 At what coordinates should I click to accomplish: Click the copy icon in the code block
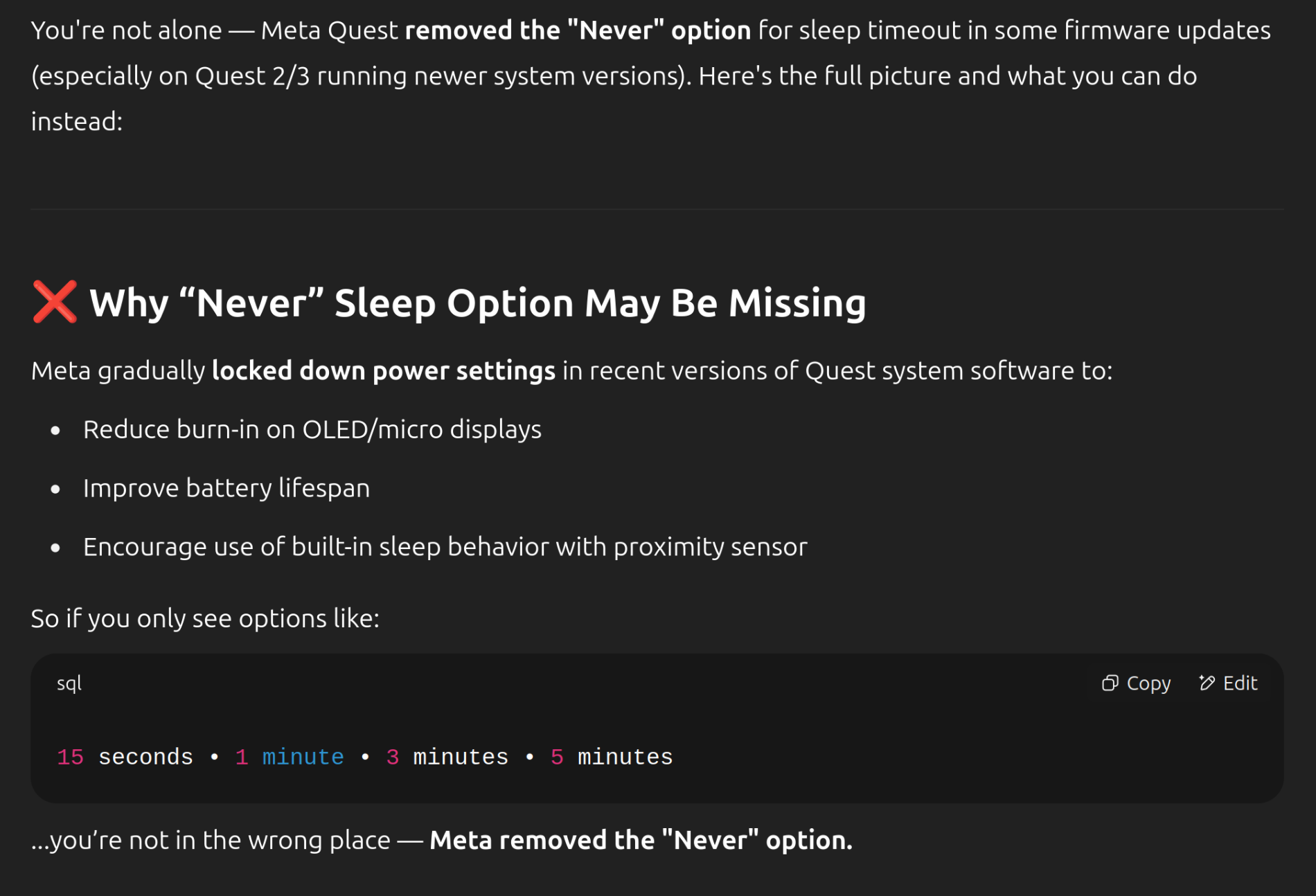[1110, 683]
